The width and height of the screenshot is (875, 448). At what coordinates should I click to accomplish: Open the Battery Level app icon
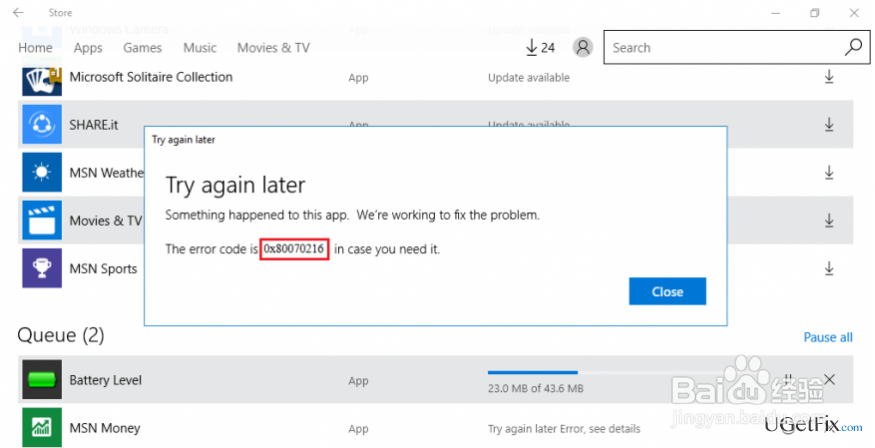(42, 379)
